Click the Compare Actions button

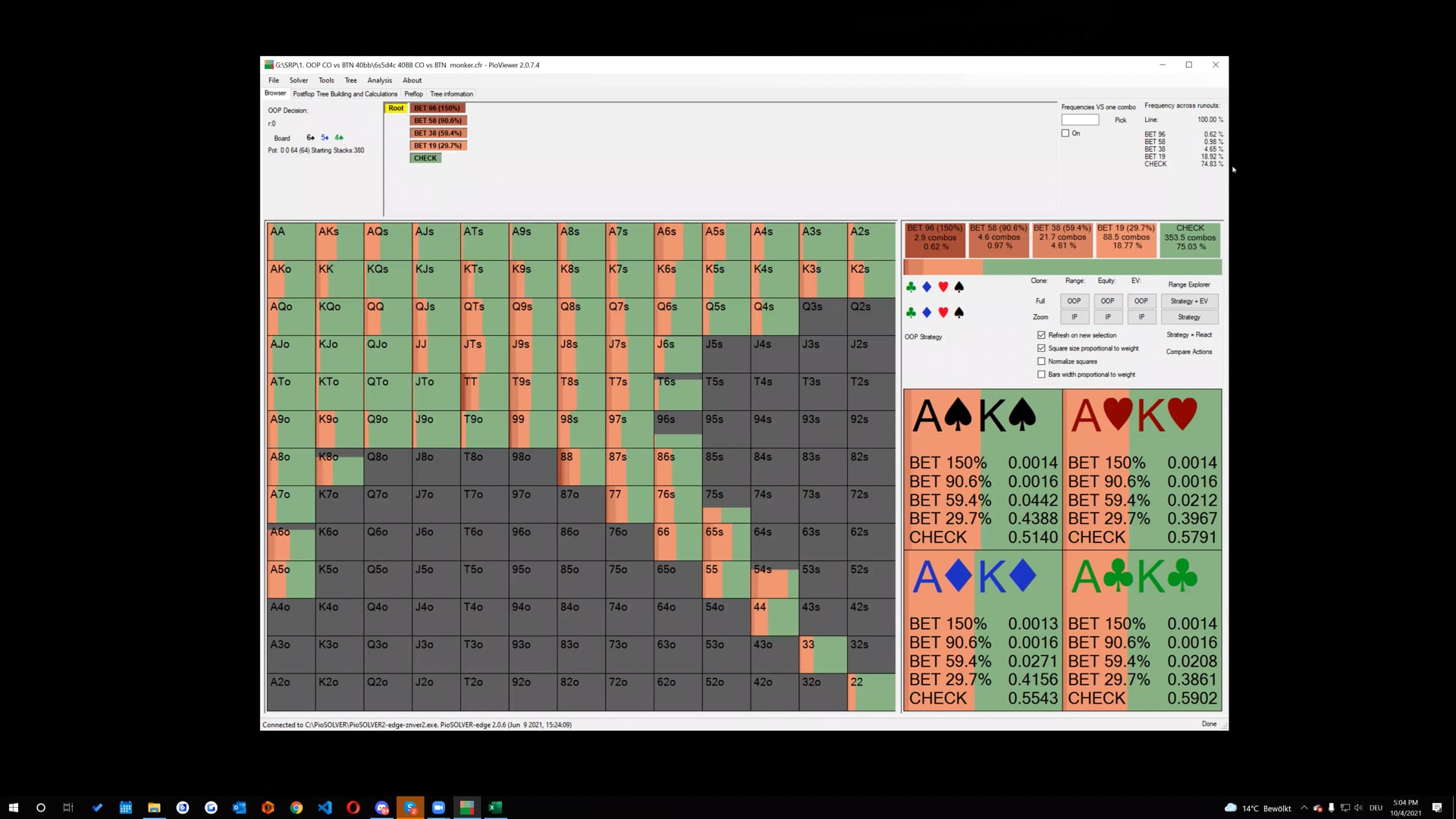[1188, 352]
